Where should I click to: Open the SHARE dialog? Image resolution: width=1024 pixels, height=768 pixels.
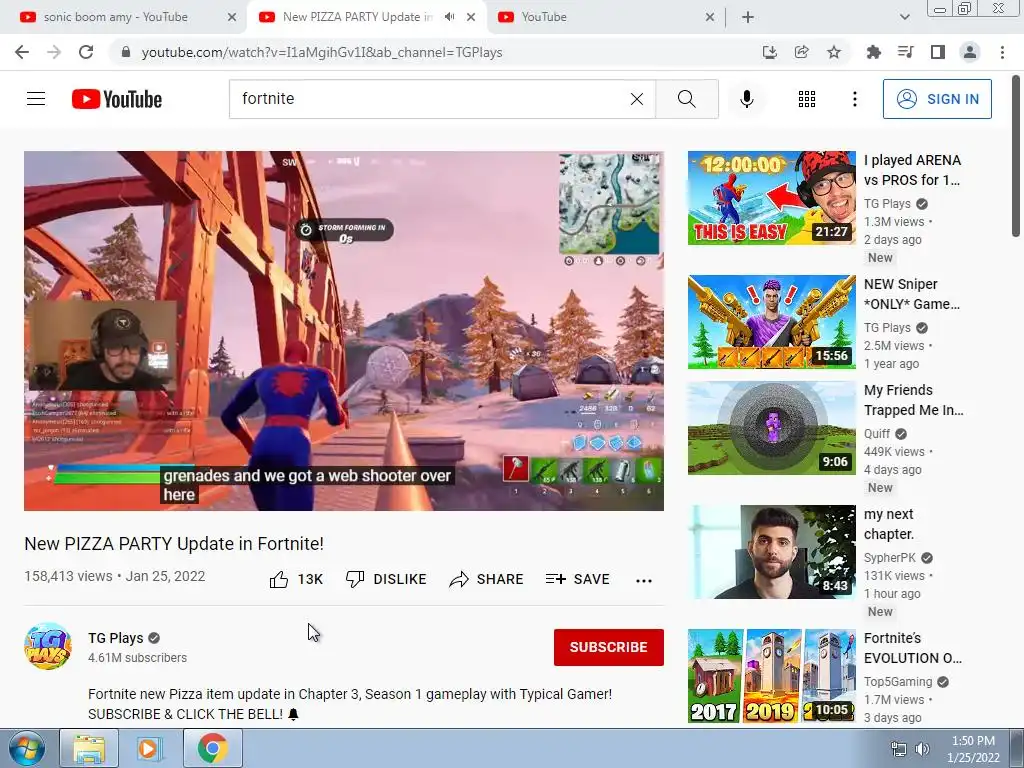[x=486, y=579]
